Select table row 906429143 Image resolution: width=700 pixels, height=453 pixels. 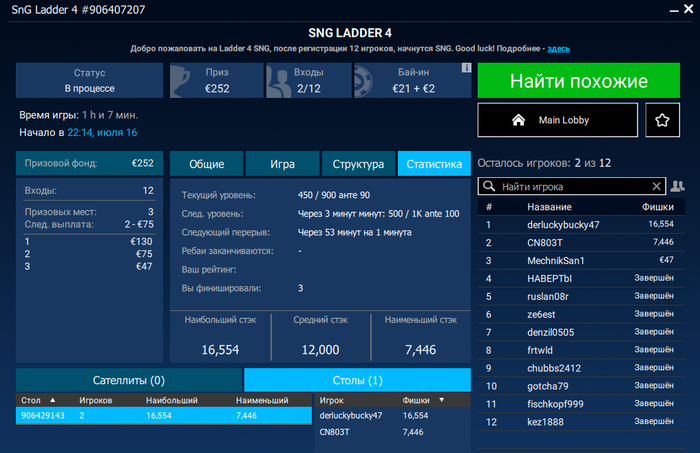pos(164,416)
